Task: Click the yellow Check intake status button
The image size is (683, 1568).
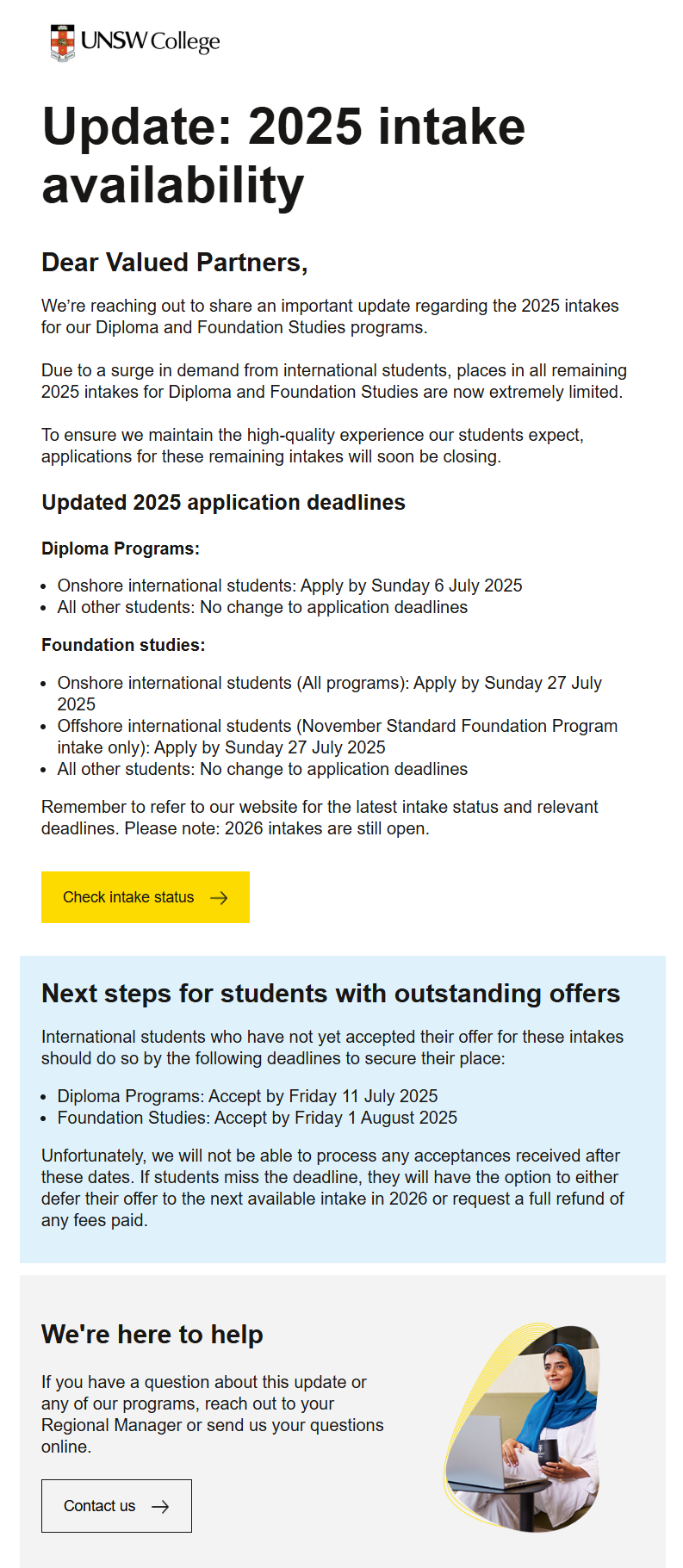Action: click(146, 897)
